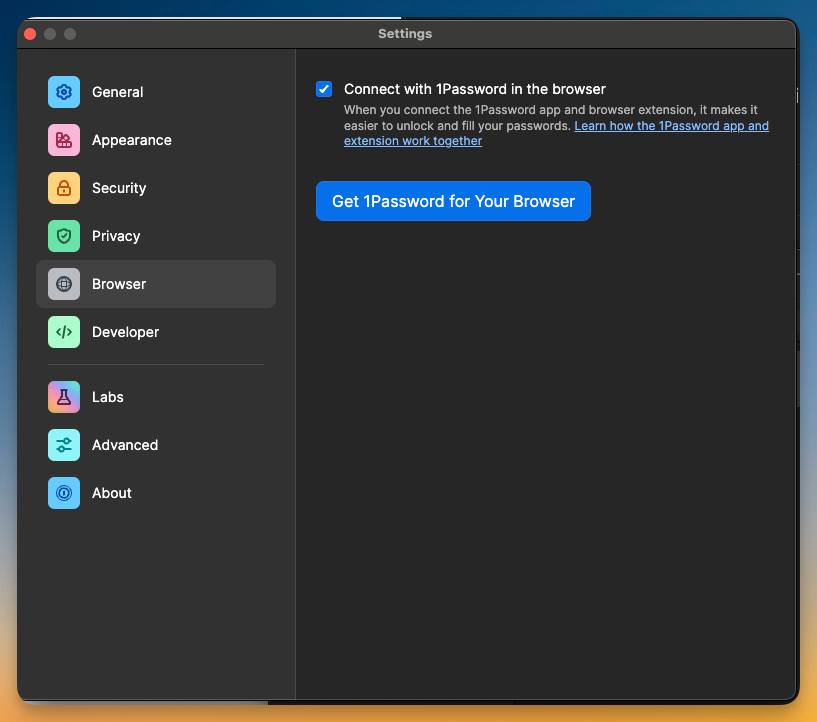Click the Advanced sliders icon
The image size is (817, 722).
pyautogui.click(x=64, y=445)
